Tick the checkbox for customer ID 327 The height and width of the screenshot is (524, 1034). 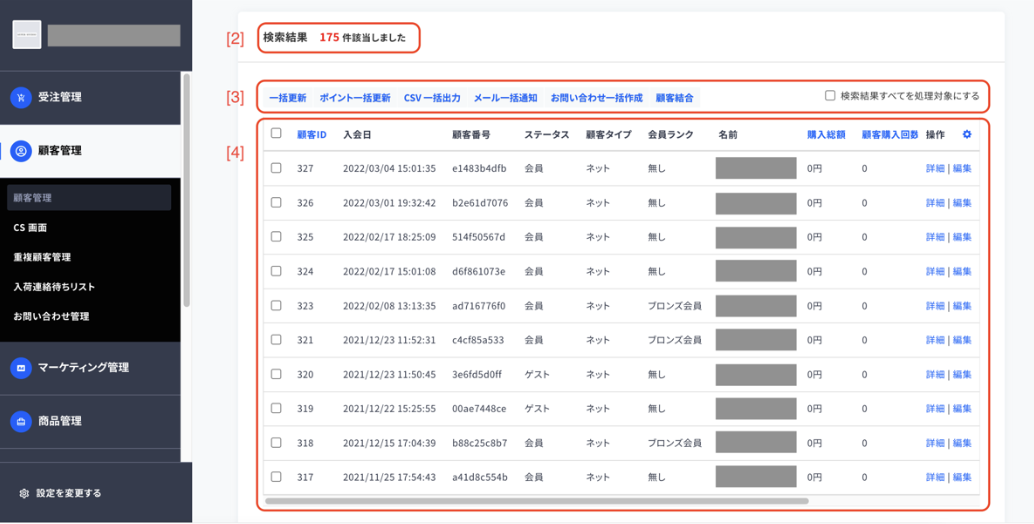pyautogui.click(x=276, y=168)
